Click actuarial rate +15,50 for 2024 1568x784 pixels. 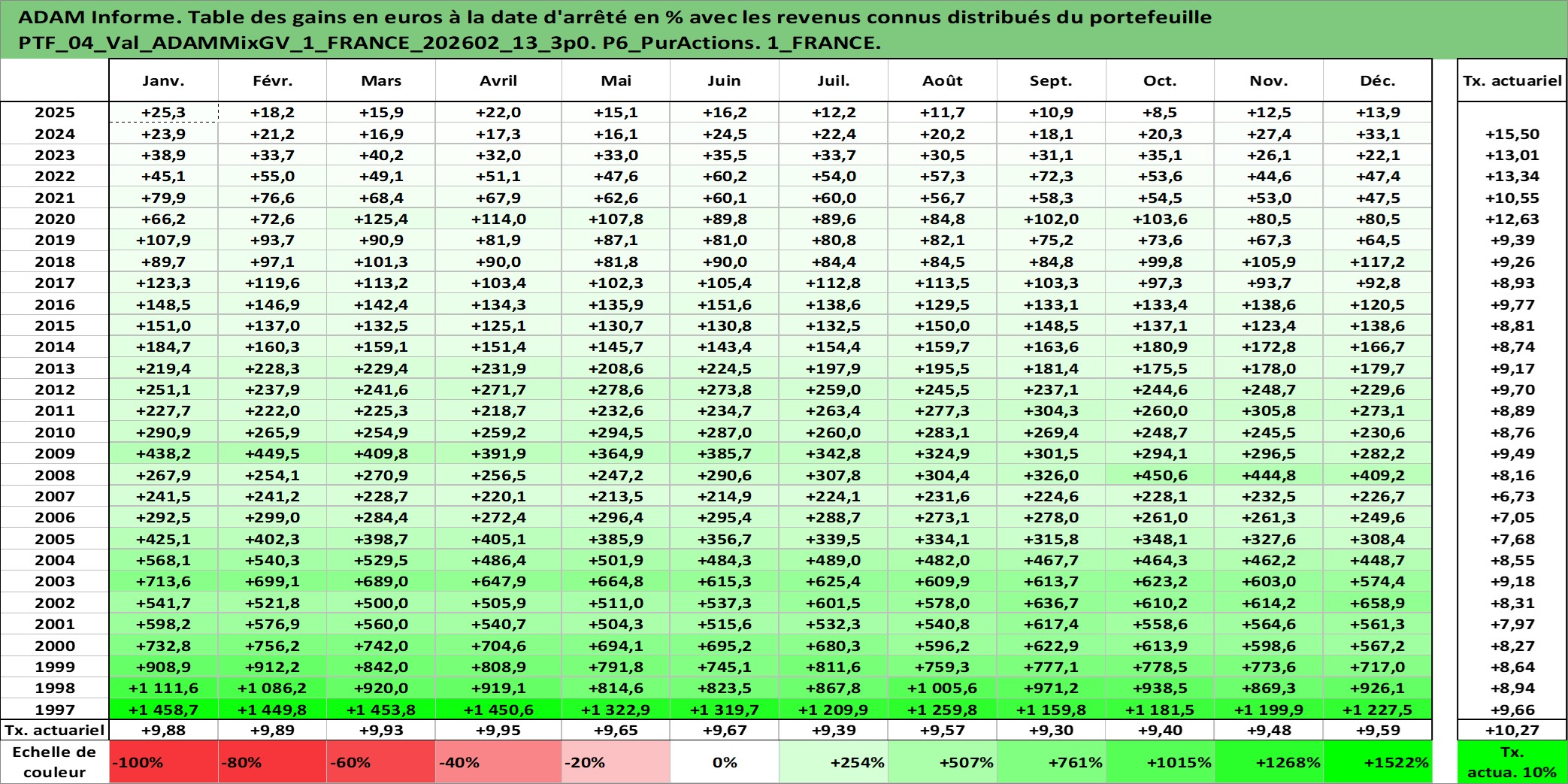pyautogui.click(x=1512, y=134)
